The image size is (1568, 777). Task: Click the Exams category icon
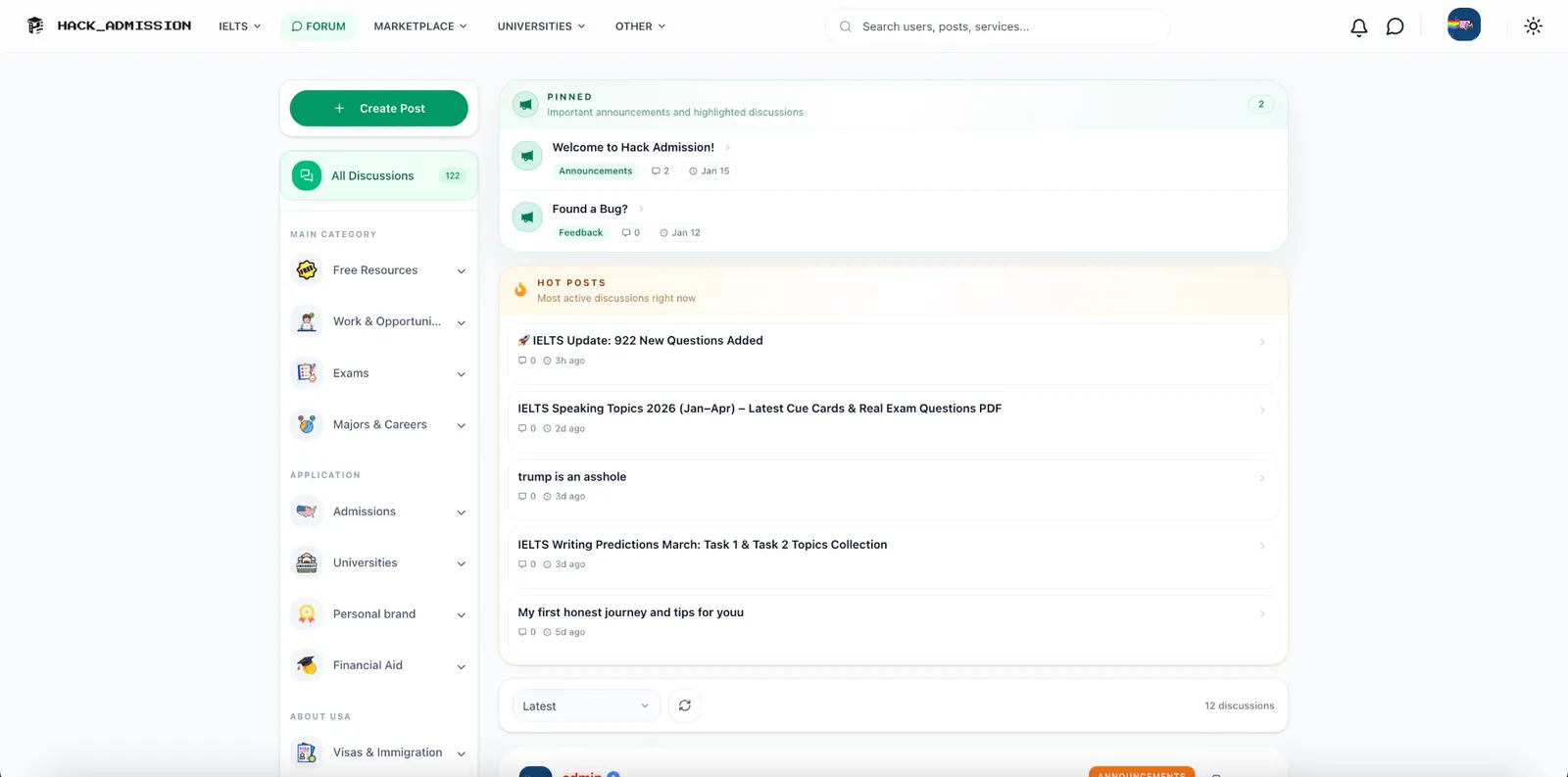pyautogui.click(x=307, y=373)
